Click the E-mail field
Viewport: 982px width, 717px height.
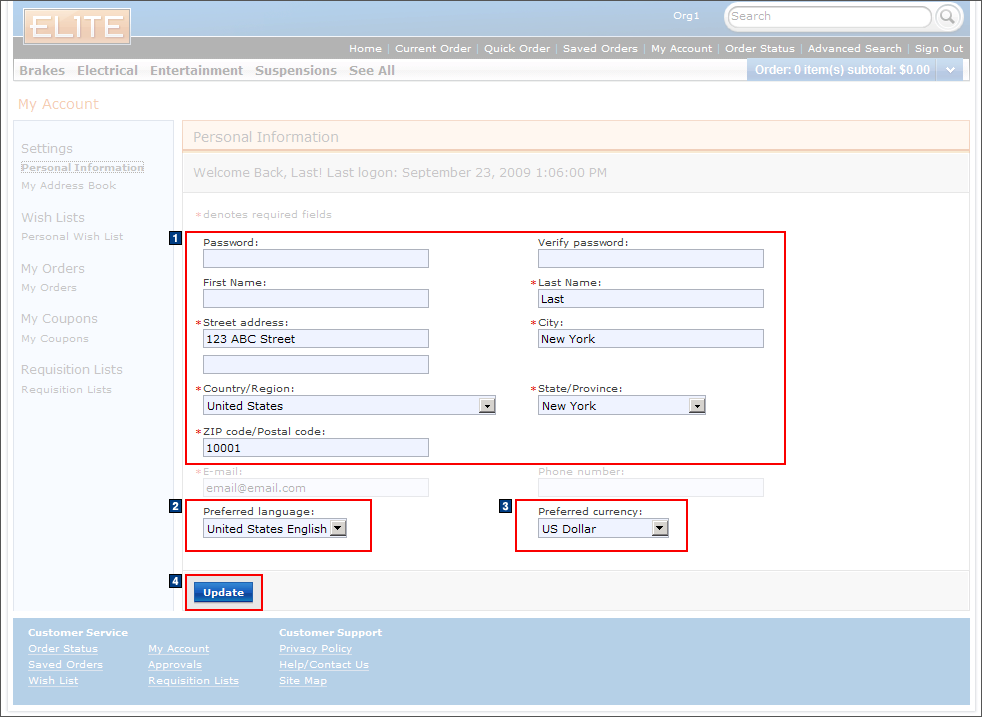click(x=316, y=488)
